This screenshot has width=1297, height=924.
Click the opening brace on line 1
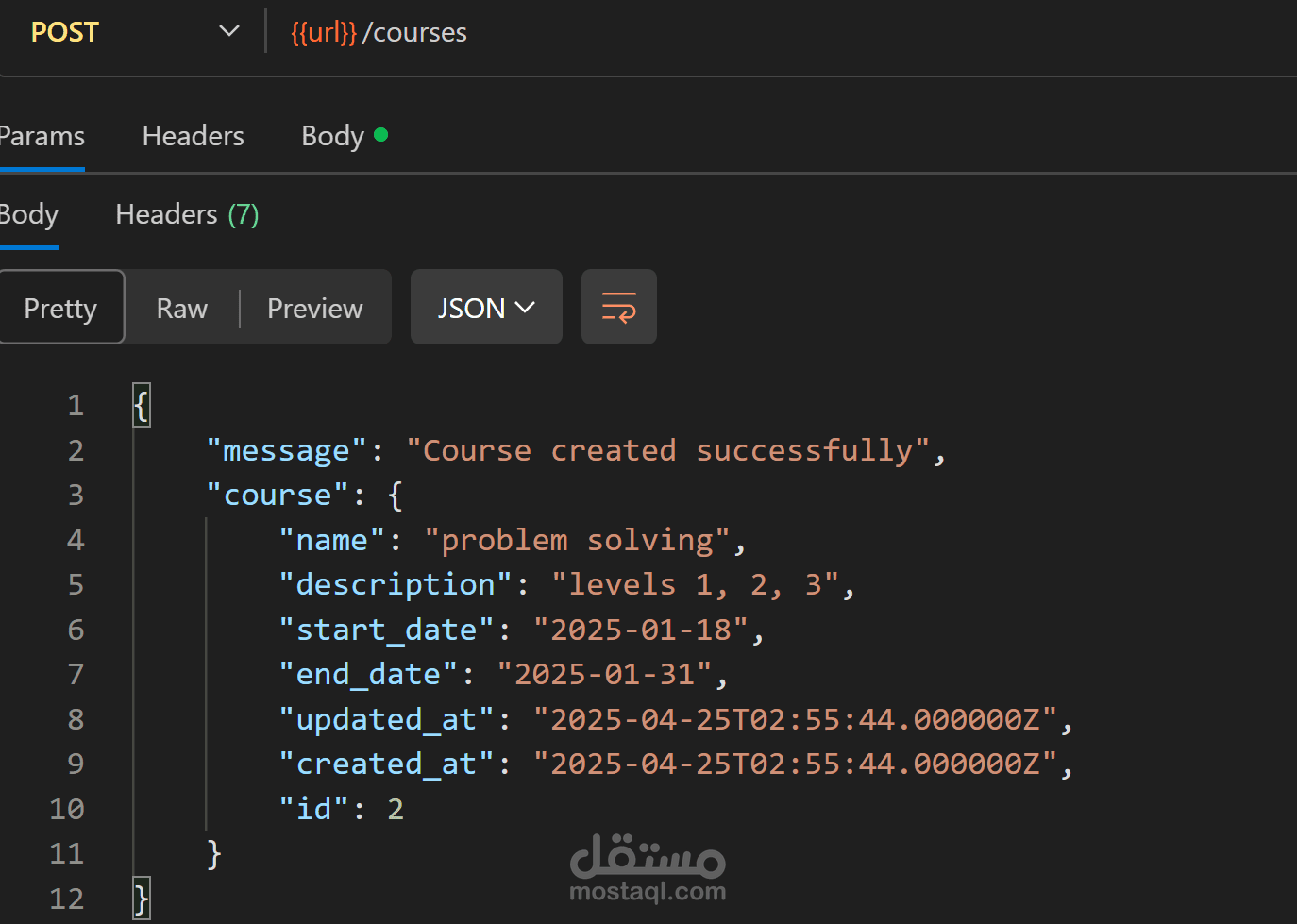pos(142,406)
